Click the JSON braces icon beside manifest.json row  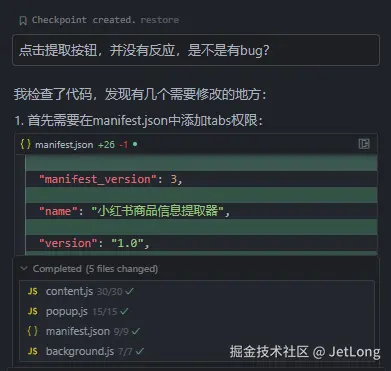click(x=33, y=331)
